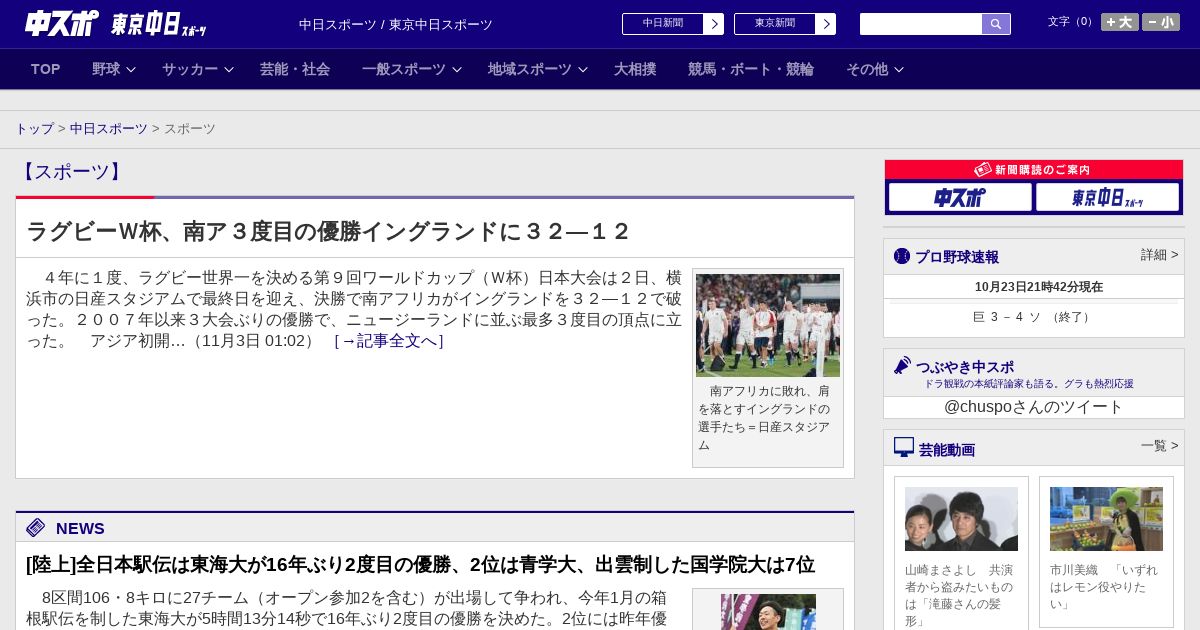Open プロ野球速報 詳細 link
Image resolution: width=1200 pixels, height=630 pixels.
1159,255
